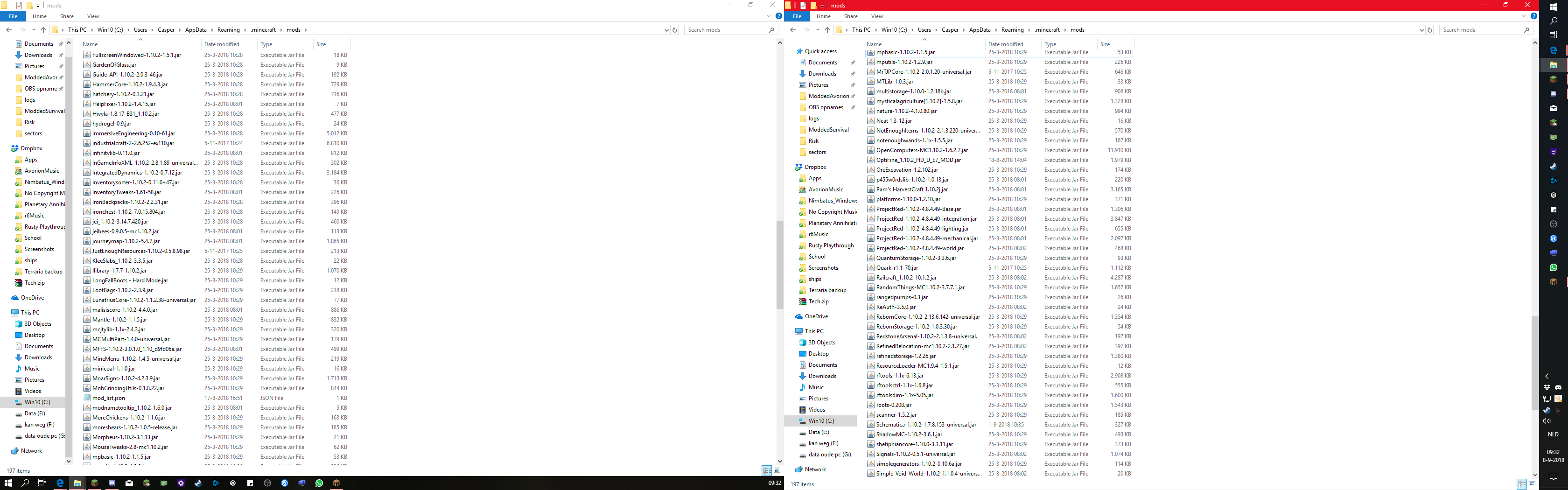Click Start button on bottom taskbar

(x=8, y=483)
